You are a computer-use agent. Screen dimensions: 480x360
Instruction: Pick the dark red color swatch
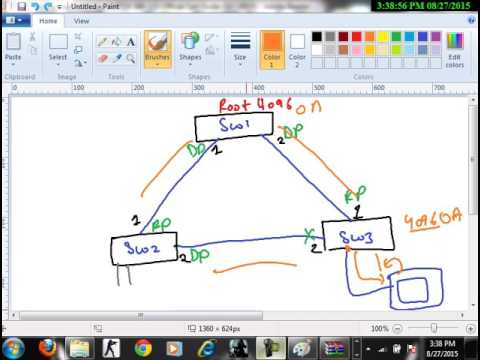(x=343, y=36)
